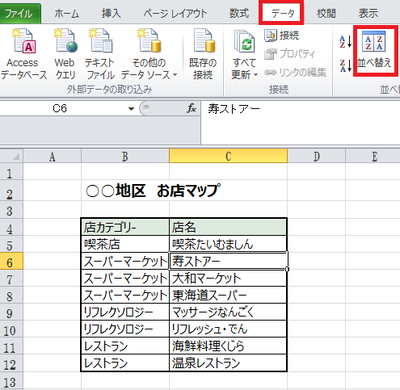
Task: Click the sort descending Z-A icon
Action: [x=345, y=65]
